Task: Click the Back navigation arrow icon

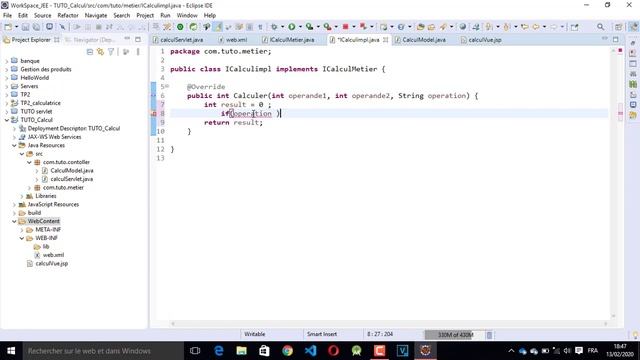Action: 536,27
